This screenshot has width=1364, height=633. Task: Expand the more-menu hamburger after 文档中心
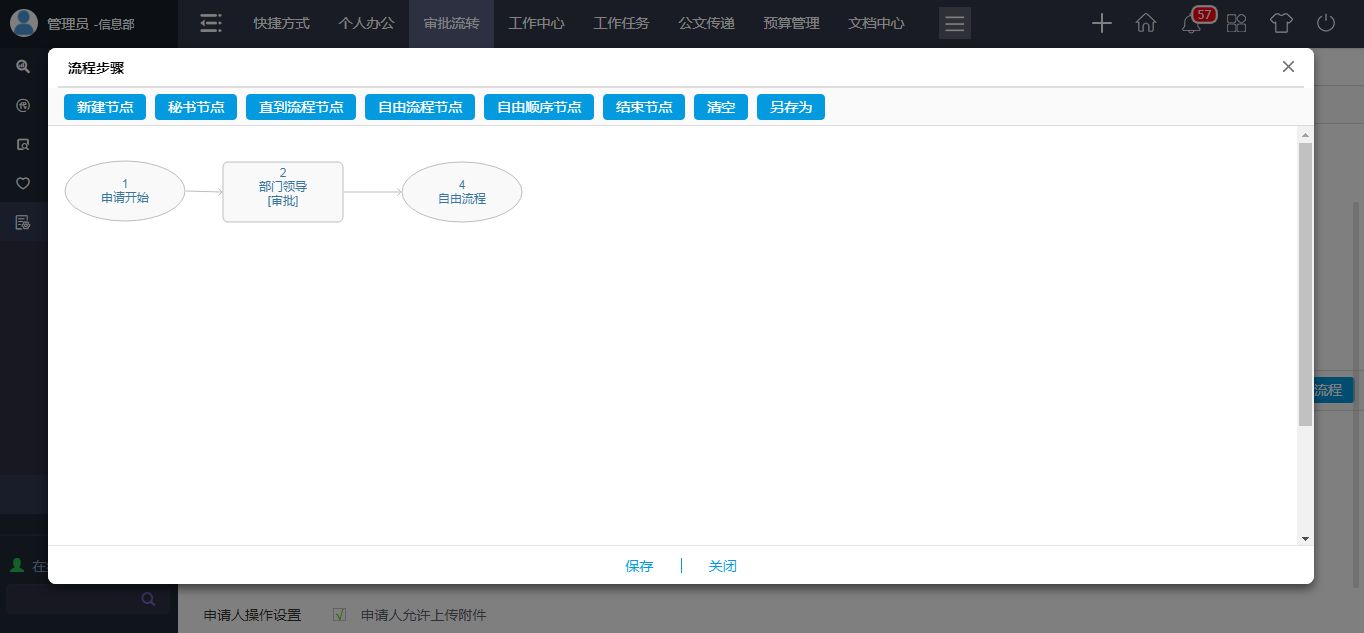coord(954,24)
